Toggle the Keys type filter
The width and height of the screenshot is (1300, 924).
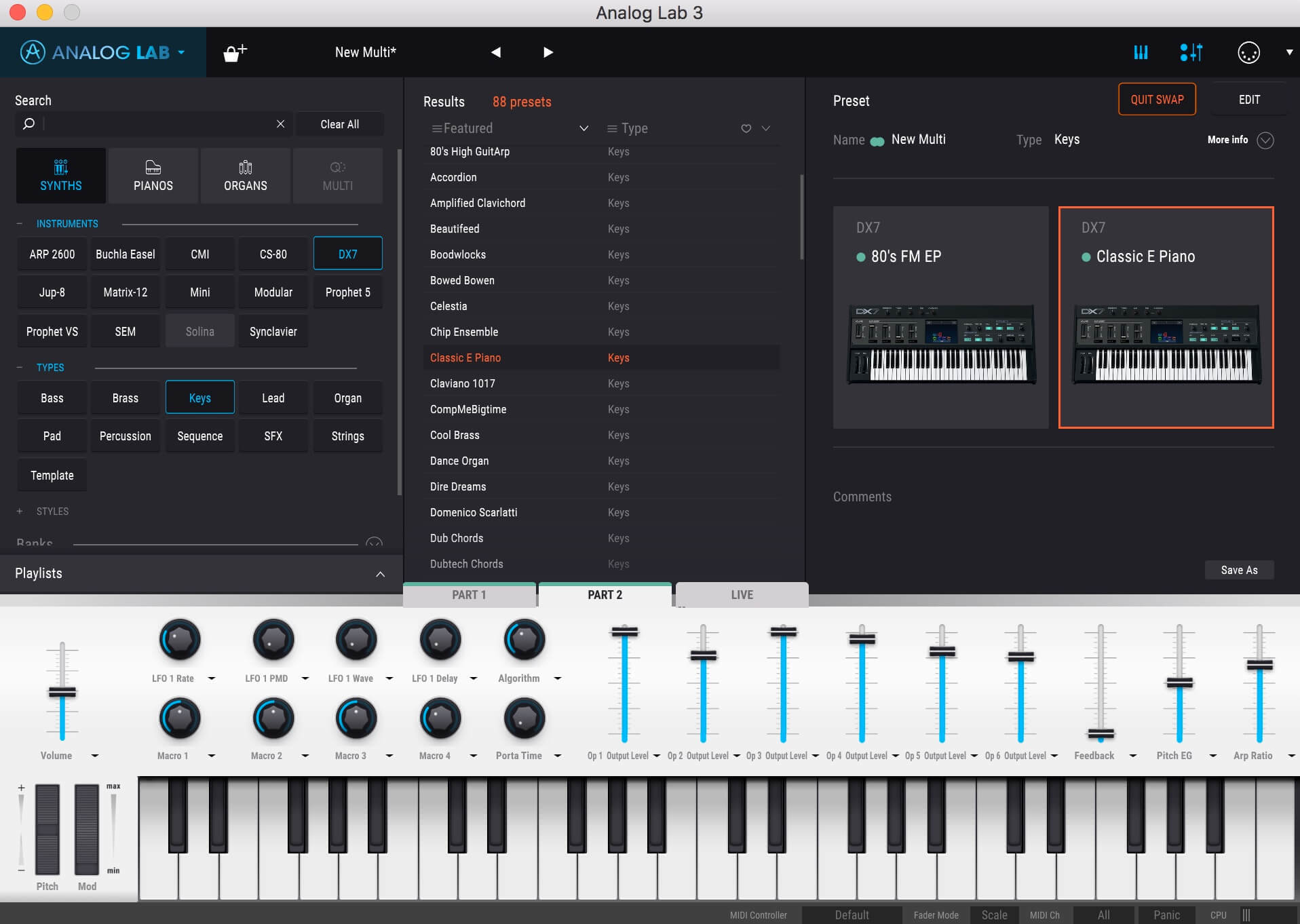[x=200, y=398]
